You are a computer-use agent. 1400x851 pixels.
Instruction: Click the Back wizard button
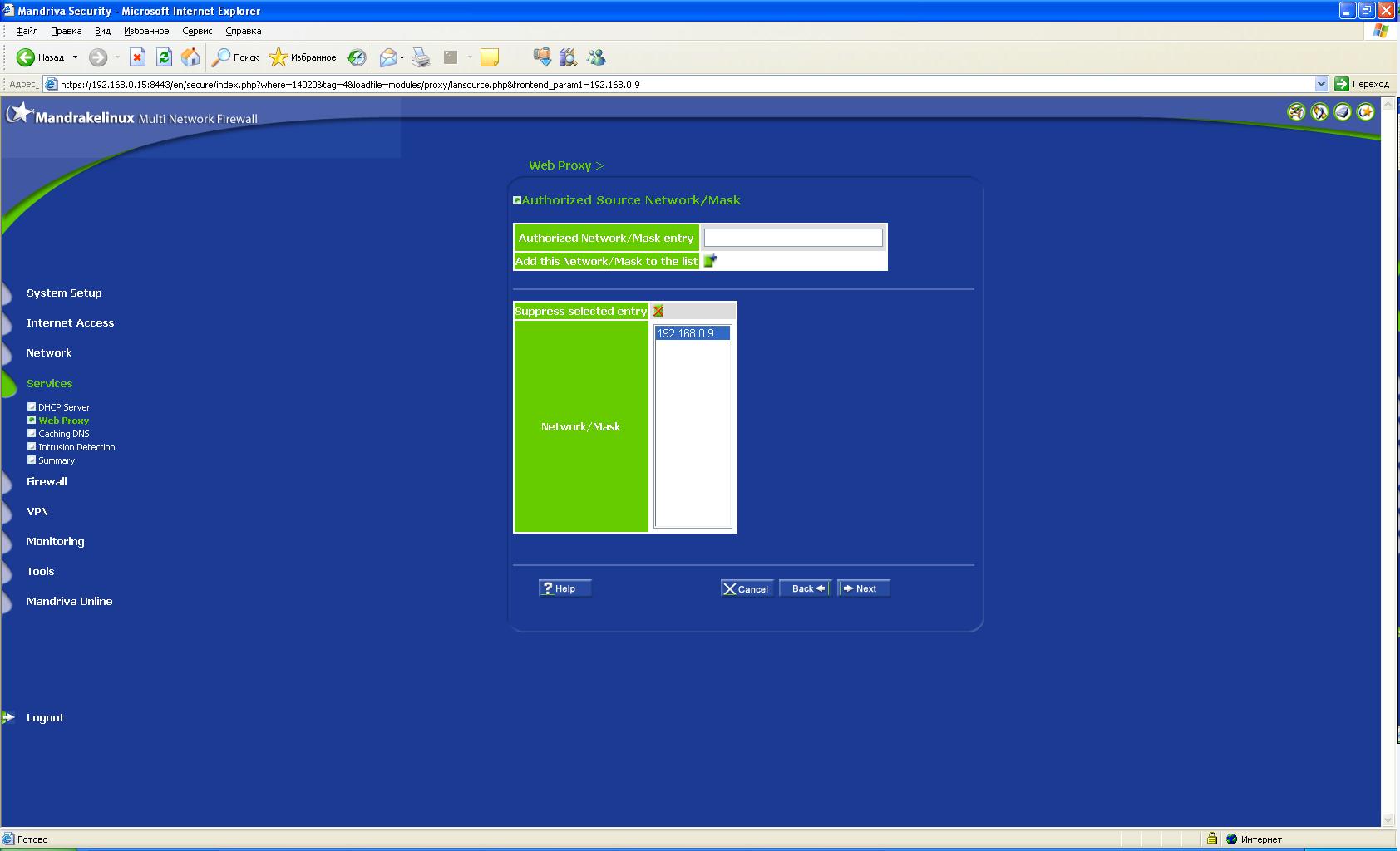point(806,588)
